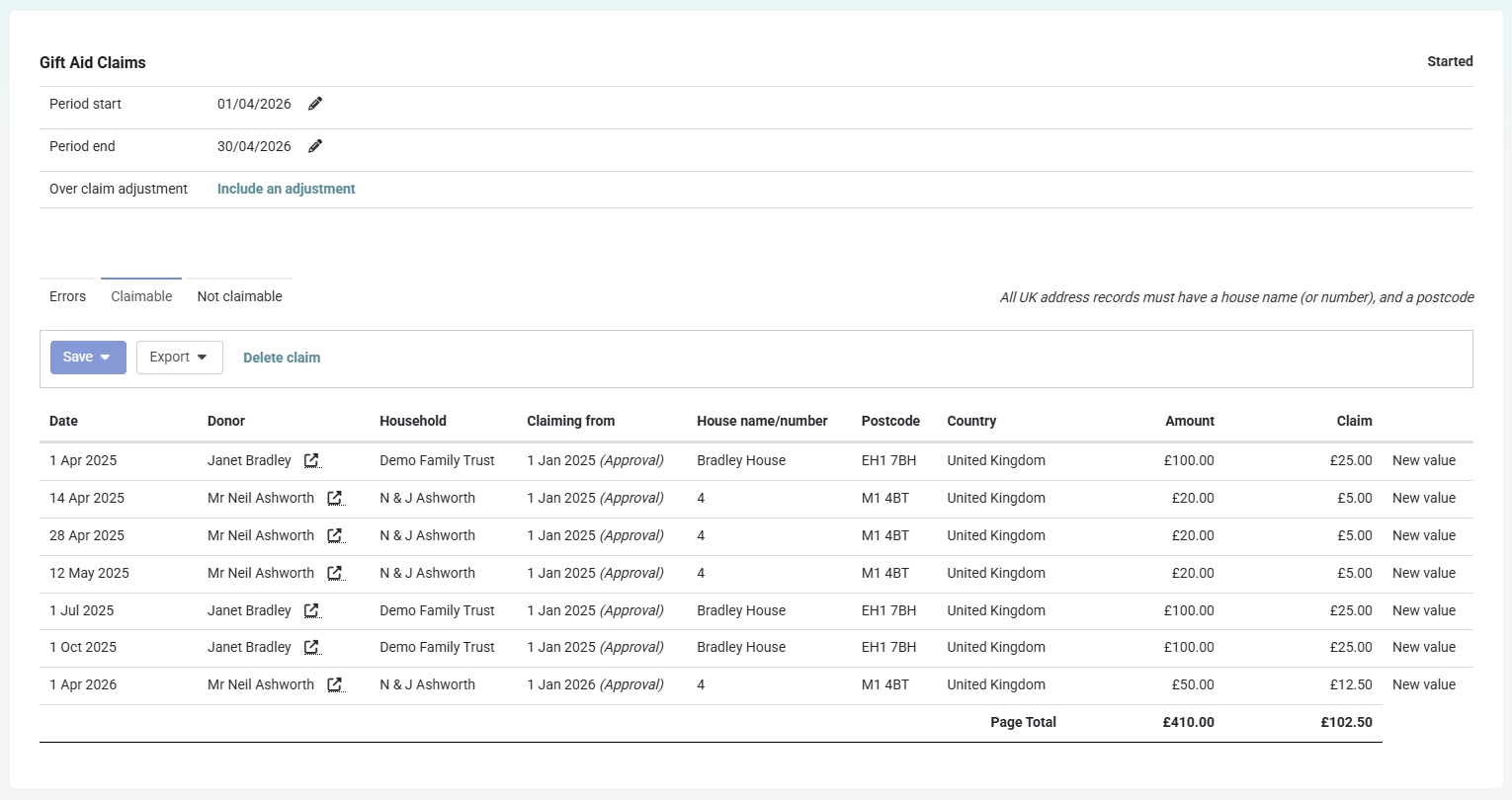Screen dimensions: 1512x800
Task: Select the Claimable tab
Action: [141, 296]
